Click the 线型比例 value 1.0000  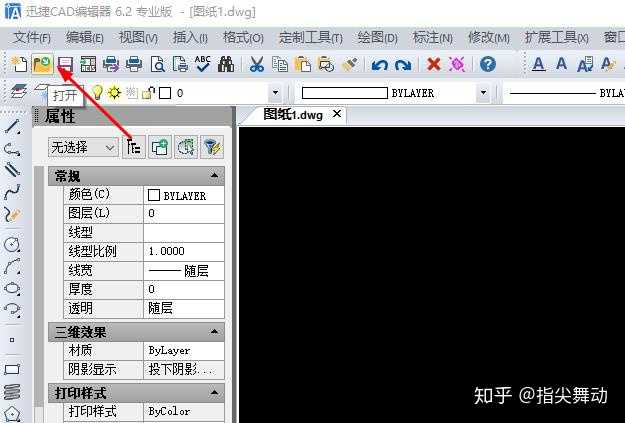(x=184, y=252)
